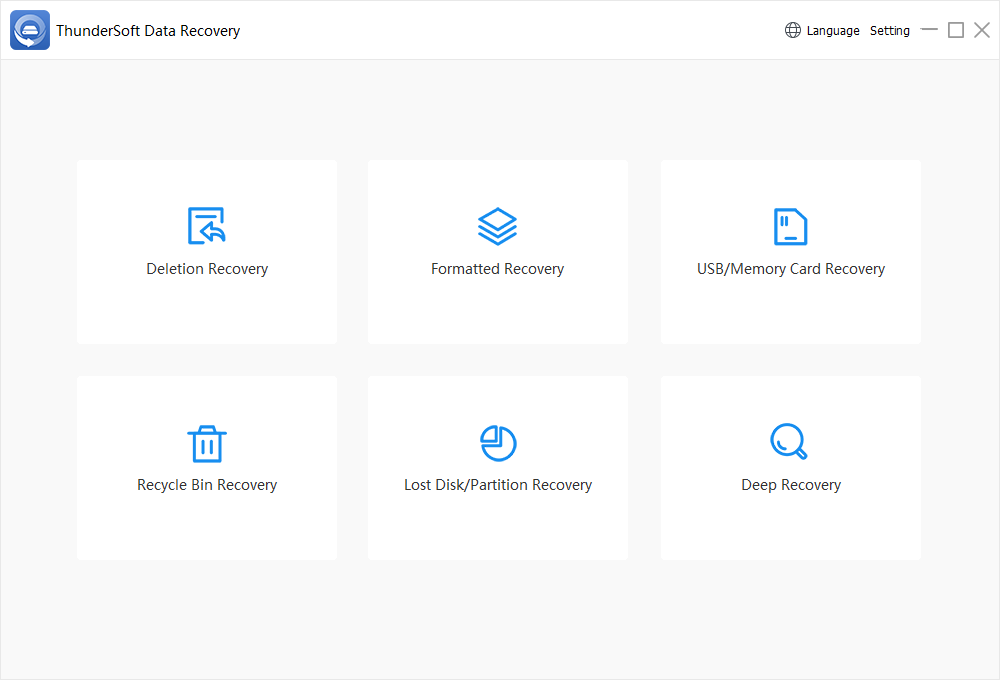The image size is (1000, 680).
Task: Select the Deletion Recovery arrow-image icon
Action: pyautogui.click(x=207, y=224)
